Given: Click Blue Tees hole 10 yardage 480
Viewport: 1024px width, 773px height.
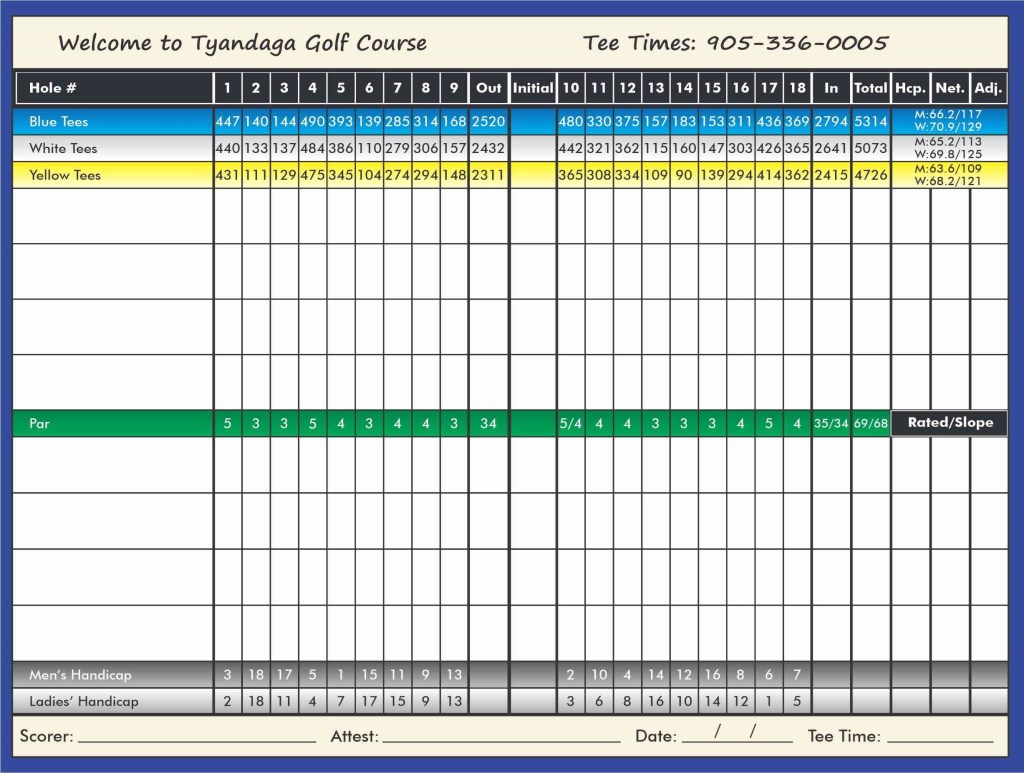Looking at the screenshot, I should point(570,121).
